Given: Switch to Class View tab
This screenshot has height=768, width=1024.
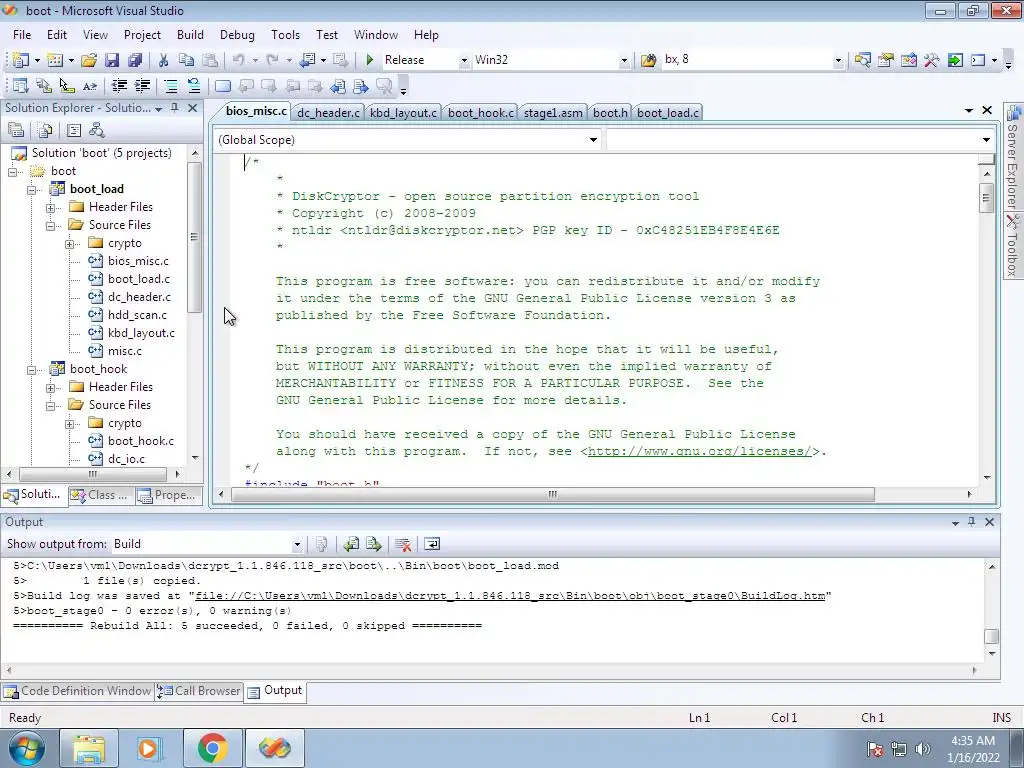Looking at the screenshot, I should coord(101,495).
